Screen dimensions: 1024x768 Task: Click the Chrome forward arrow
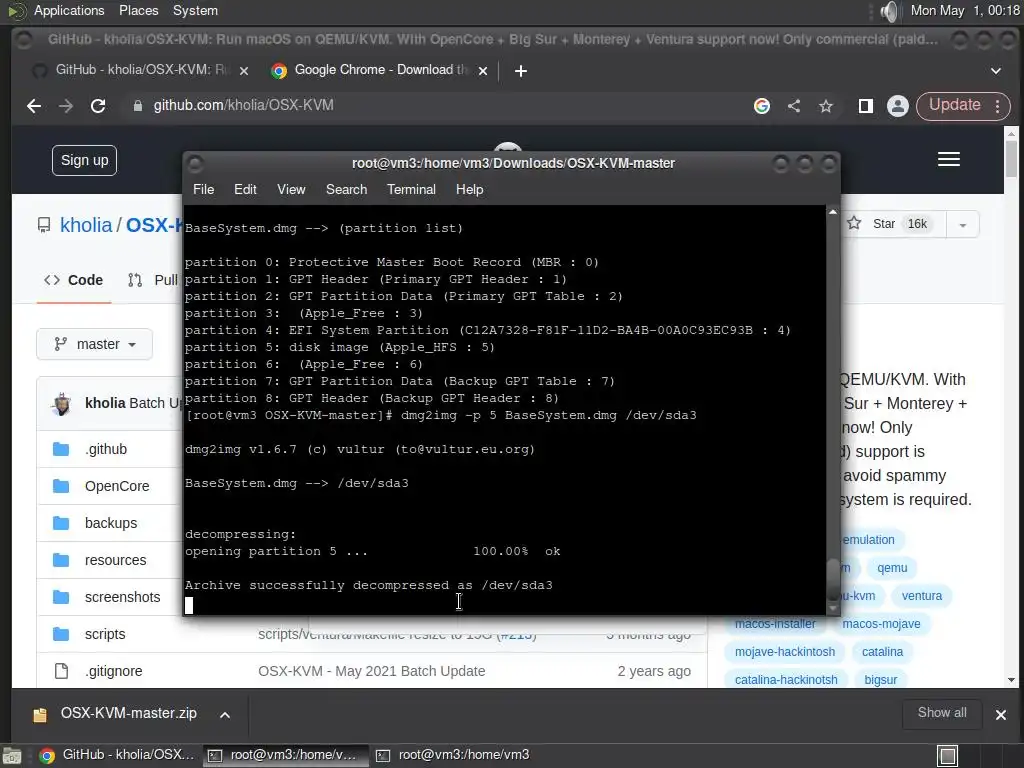pyautogui.click(x=65, y=106)
